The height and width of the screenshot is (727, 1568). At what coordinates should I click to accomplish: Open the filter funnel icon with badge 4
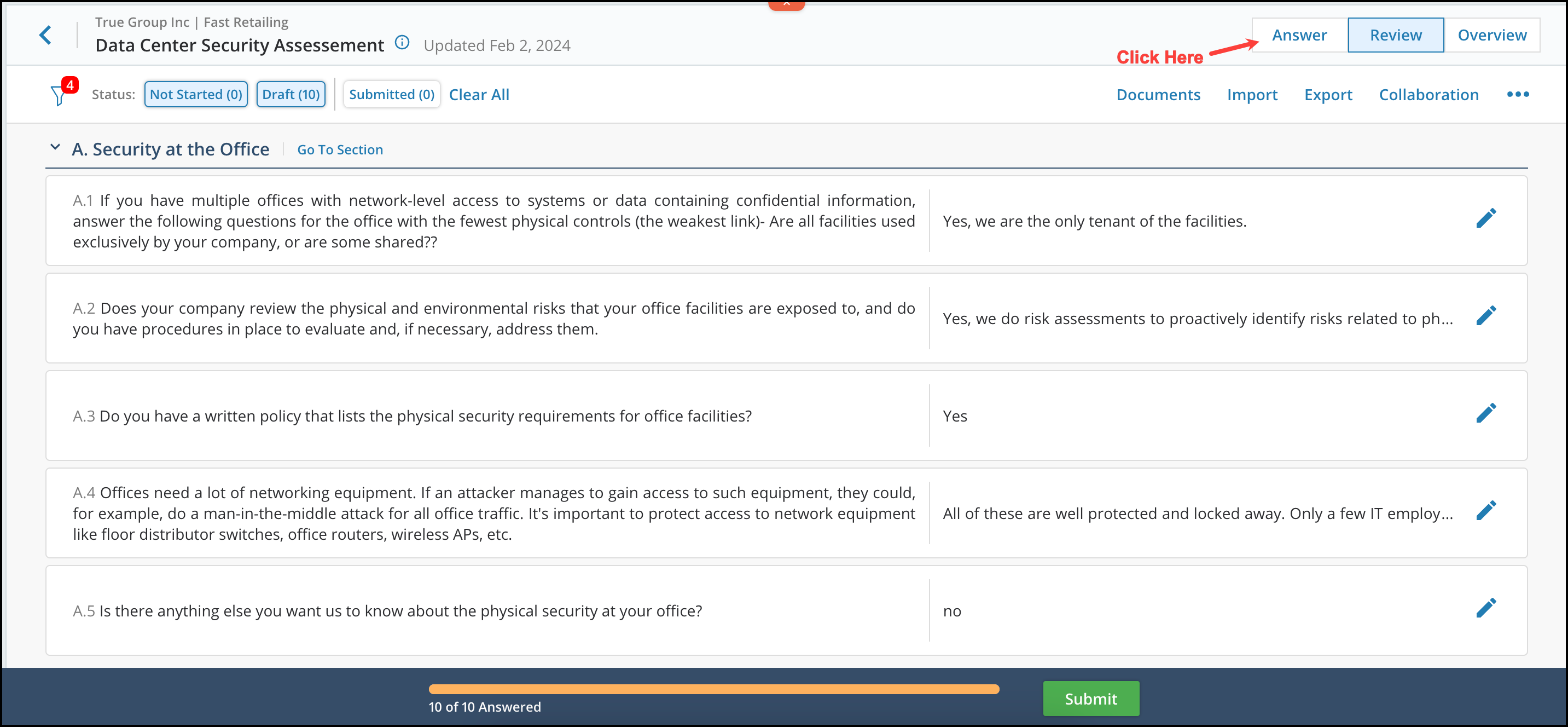coord(59,96)
